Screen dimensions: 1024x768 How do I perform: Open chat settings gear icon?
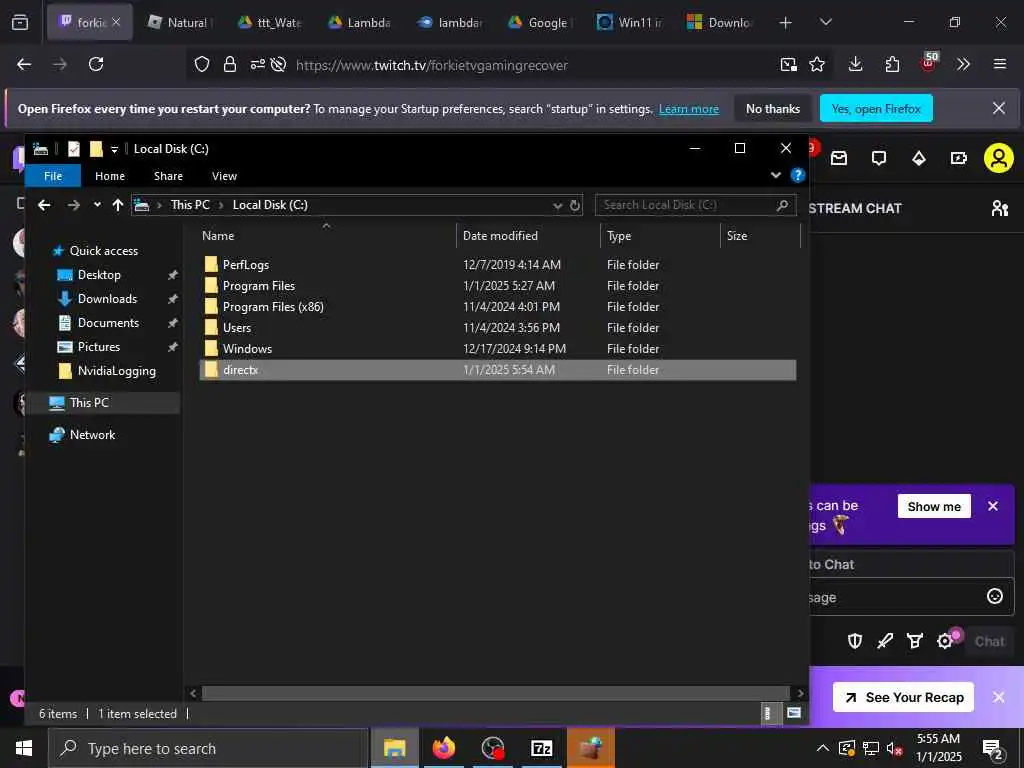tap(944, 641)
